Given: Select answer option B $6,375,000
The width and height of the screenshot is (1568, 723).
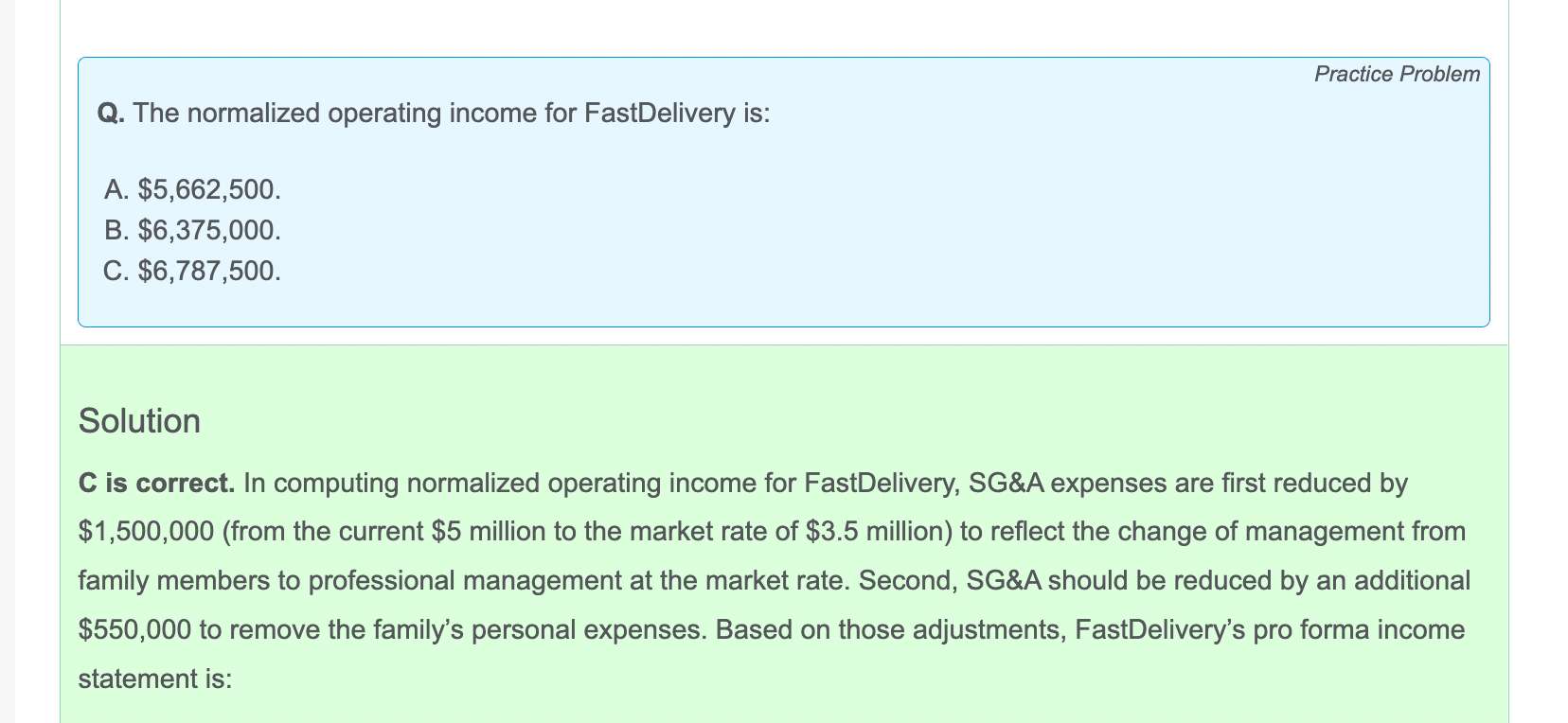Looking at the screenshot, I should pyautogui.click(x=192, y=230).
